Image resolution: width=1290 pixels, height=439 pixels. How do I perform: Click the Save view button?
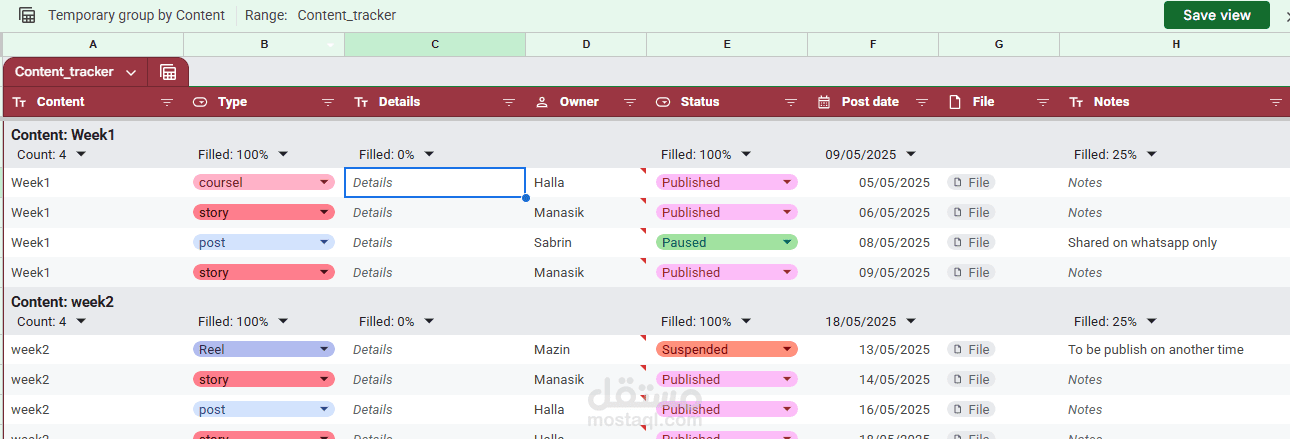1217,15
